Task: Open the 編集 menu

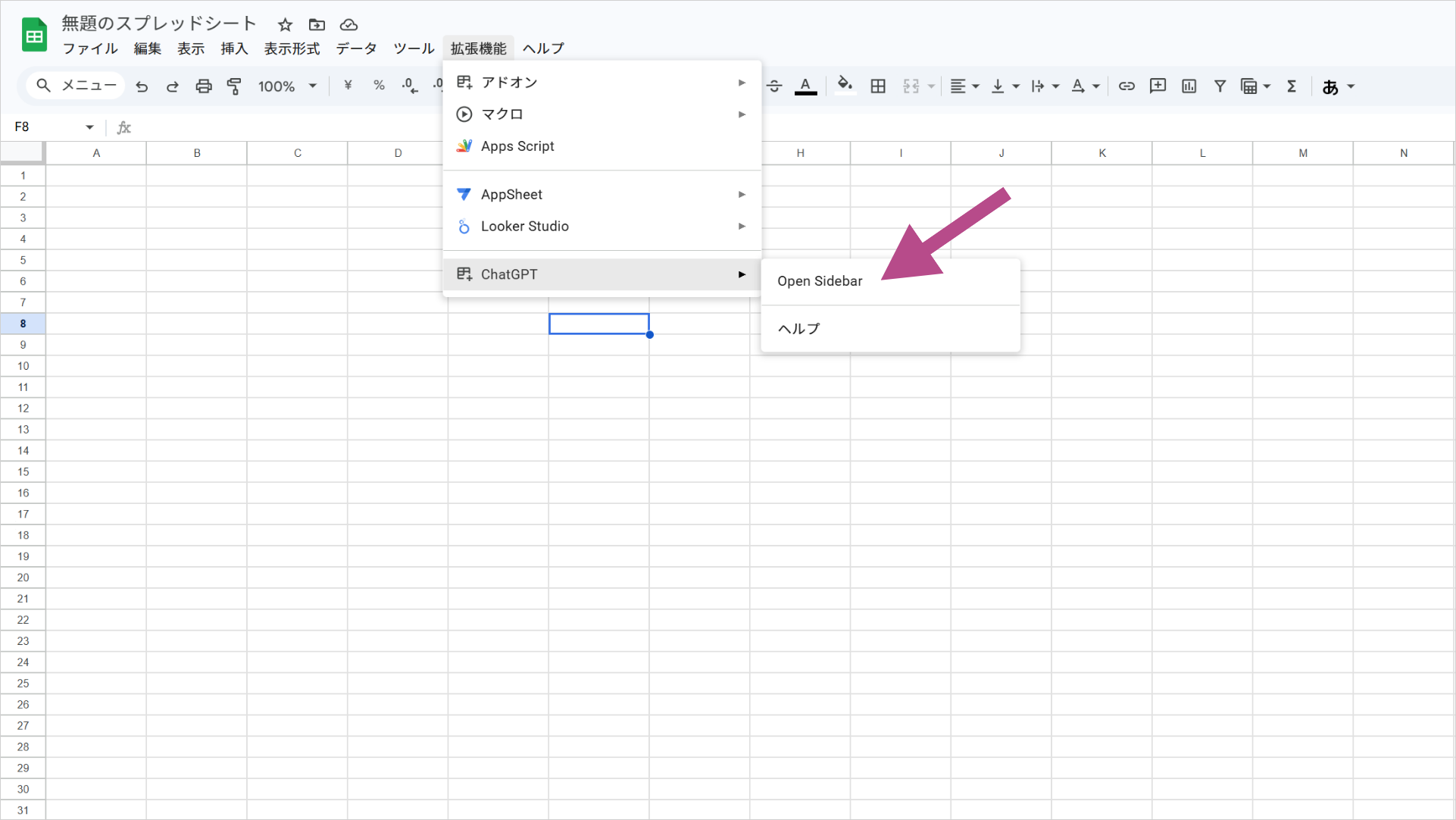Action: click(x=148, y=49)
